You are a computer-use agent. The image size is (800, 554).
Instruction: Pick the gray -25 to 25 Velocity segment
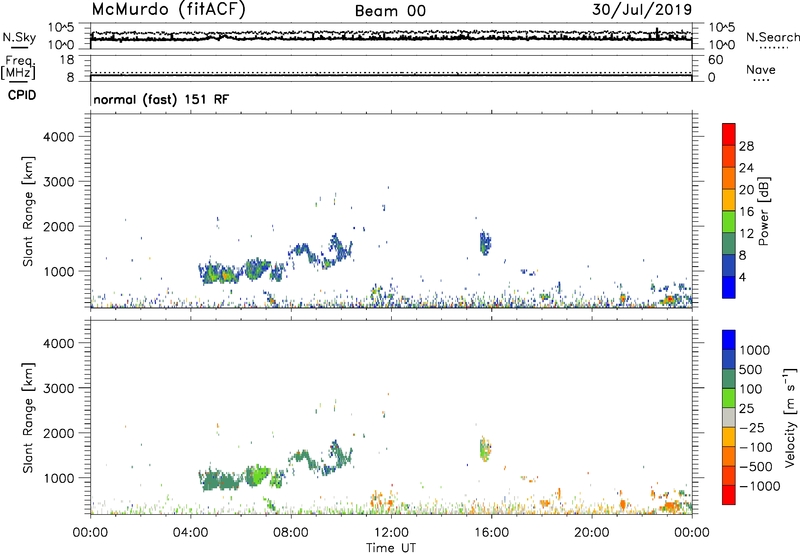729,417
